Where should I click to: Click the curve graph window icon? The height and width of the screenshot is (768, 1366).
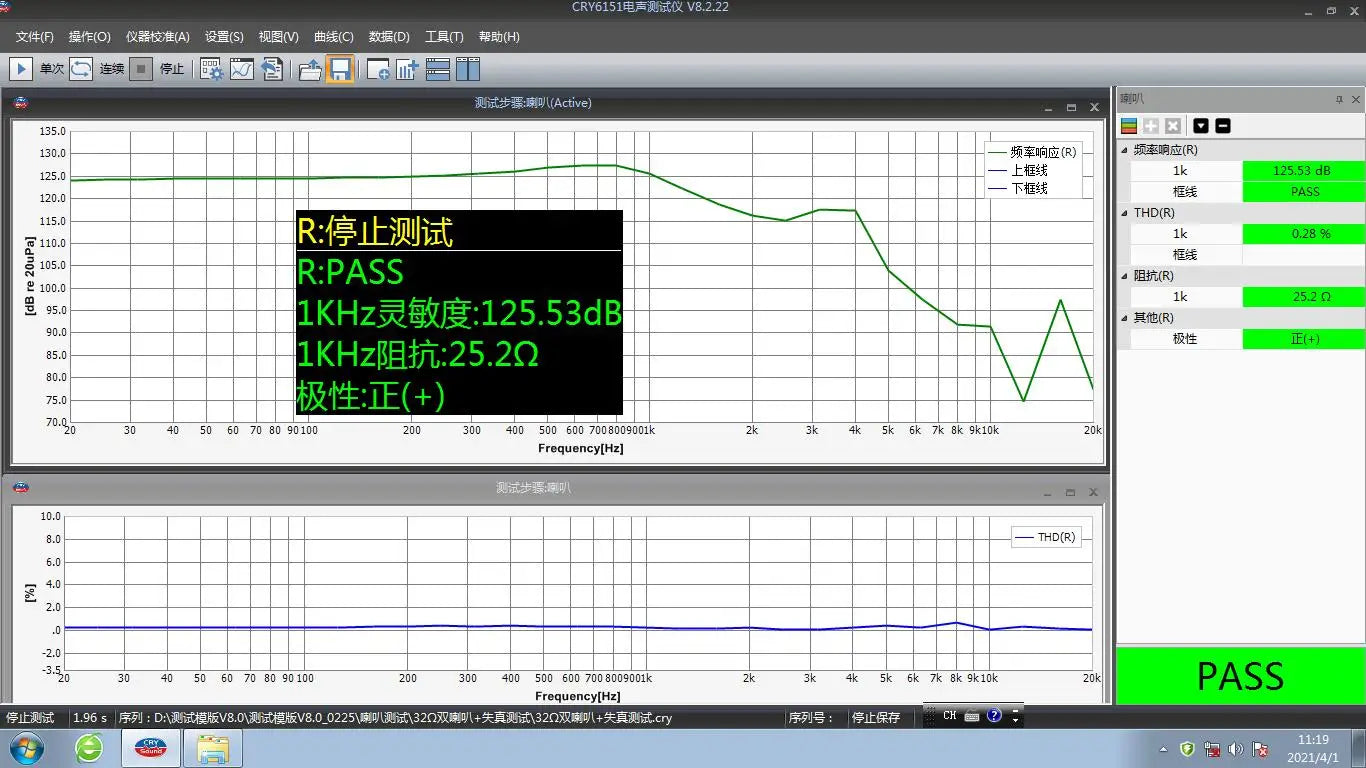coord(242,69)
